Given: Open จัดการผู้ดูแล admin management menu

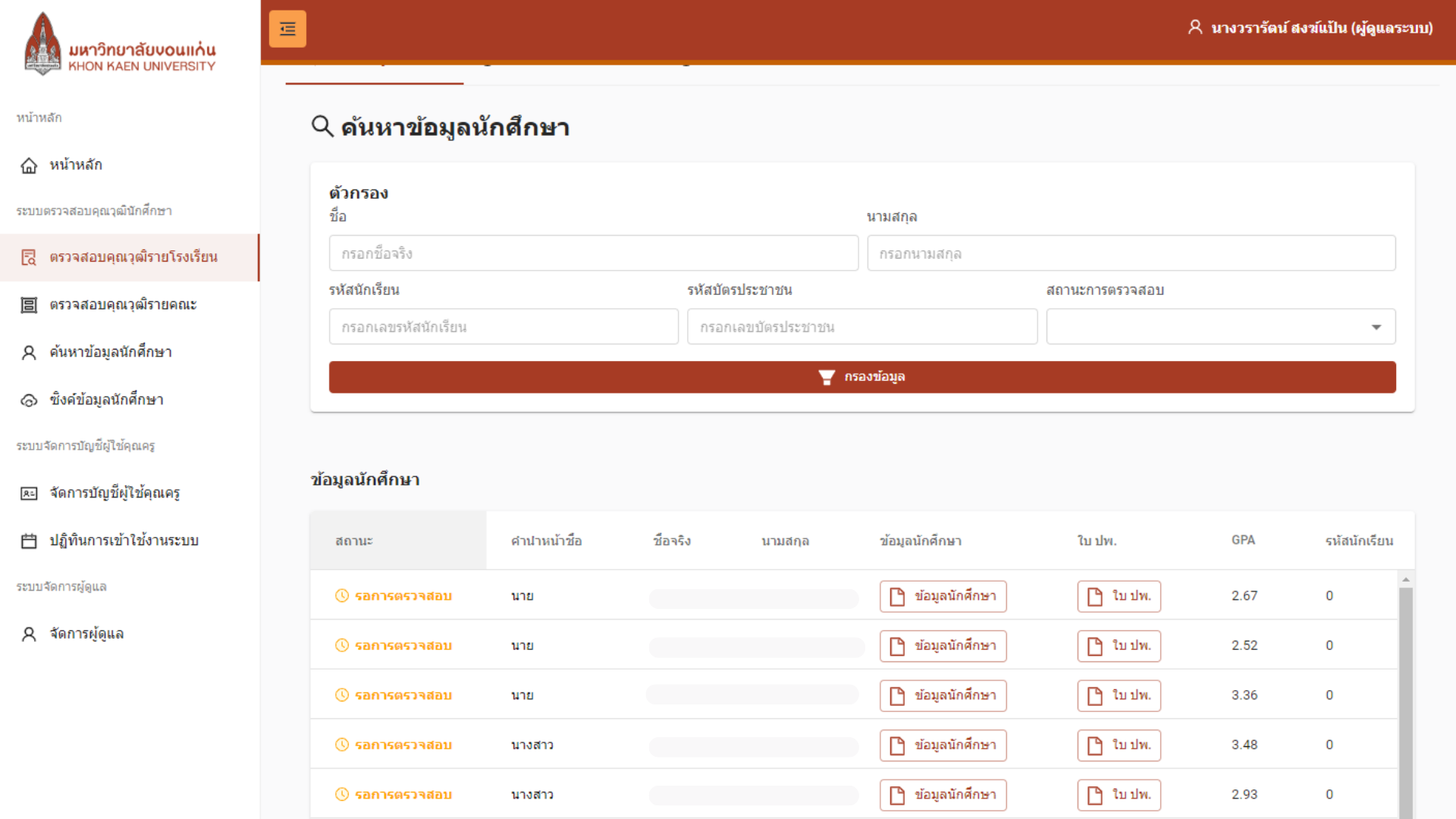Looking at the screenshot, I should [x=86, y=634].
